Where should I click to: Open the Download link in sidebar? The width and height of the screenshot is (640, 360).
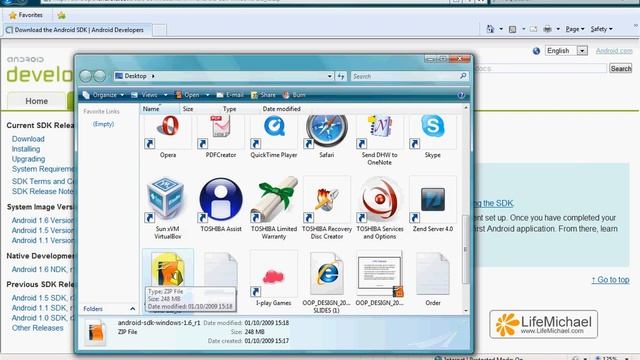coord(28,139)
